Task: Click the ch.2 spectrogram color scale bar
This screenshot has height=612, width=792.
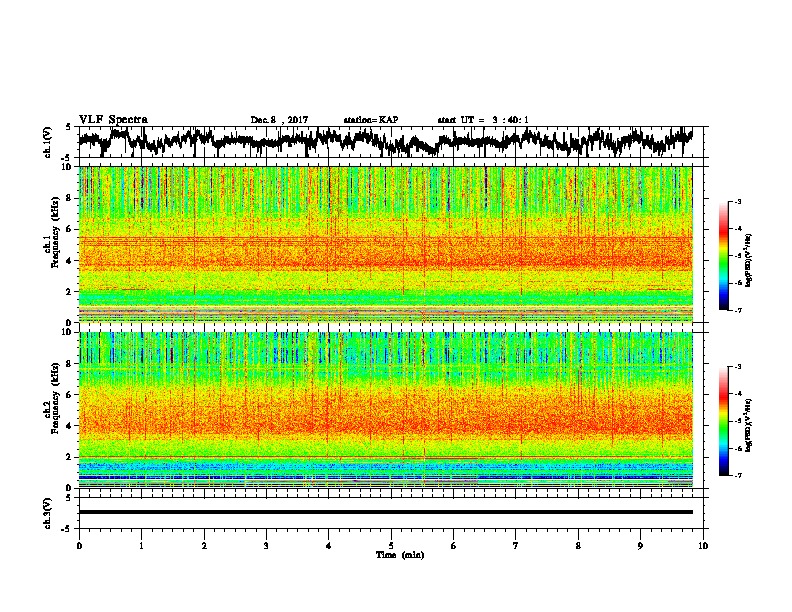Action: pyautogui.click(x=723, y=421)
